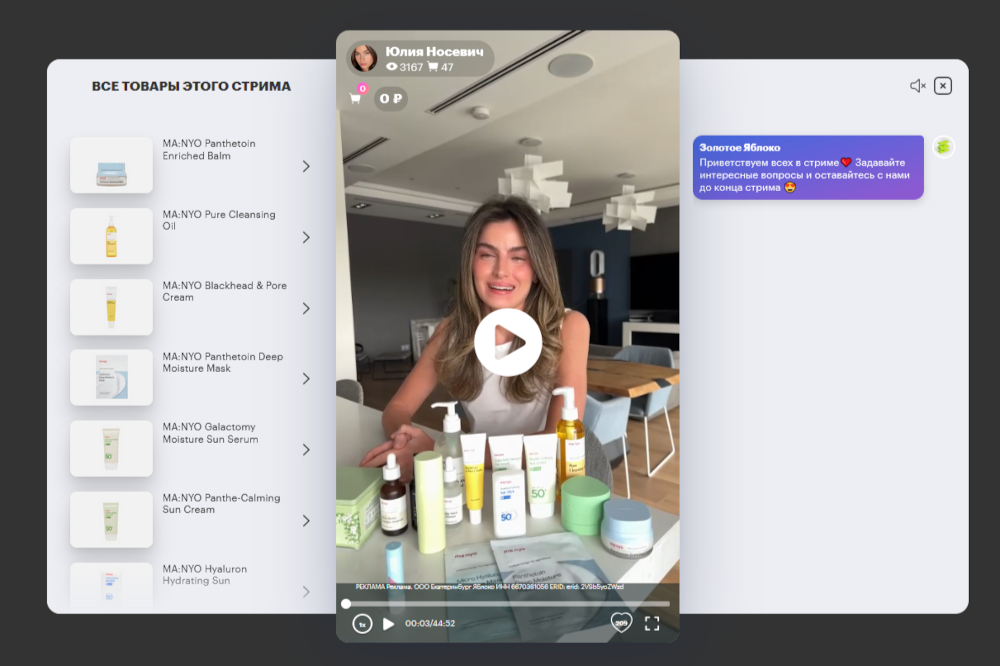This screenshot has width=1000, height=666.
Task: Click the MA:NYO Pure Cleansing Oil title
Action: point(219,220)
